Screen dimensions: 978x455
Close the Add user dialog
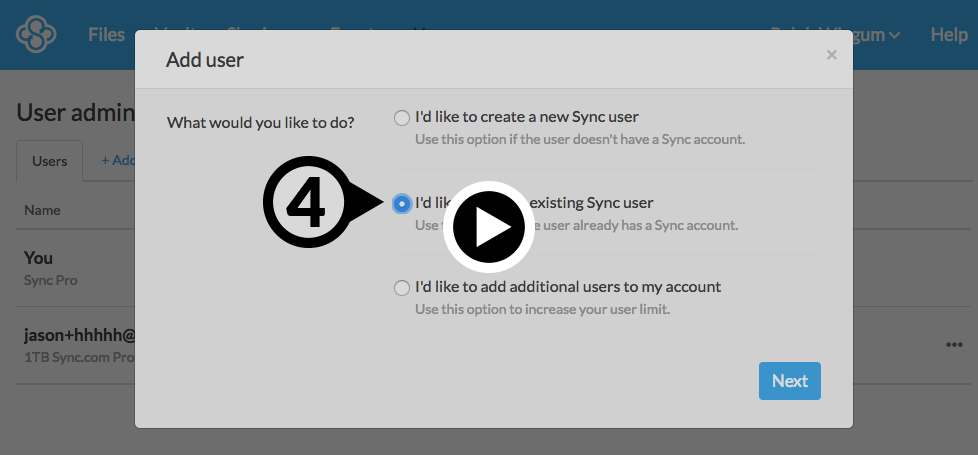(x=831, y=55)
